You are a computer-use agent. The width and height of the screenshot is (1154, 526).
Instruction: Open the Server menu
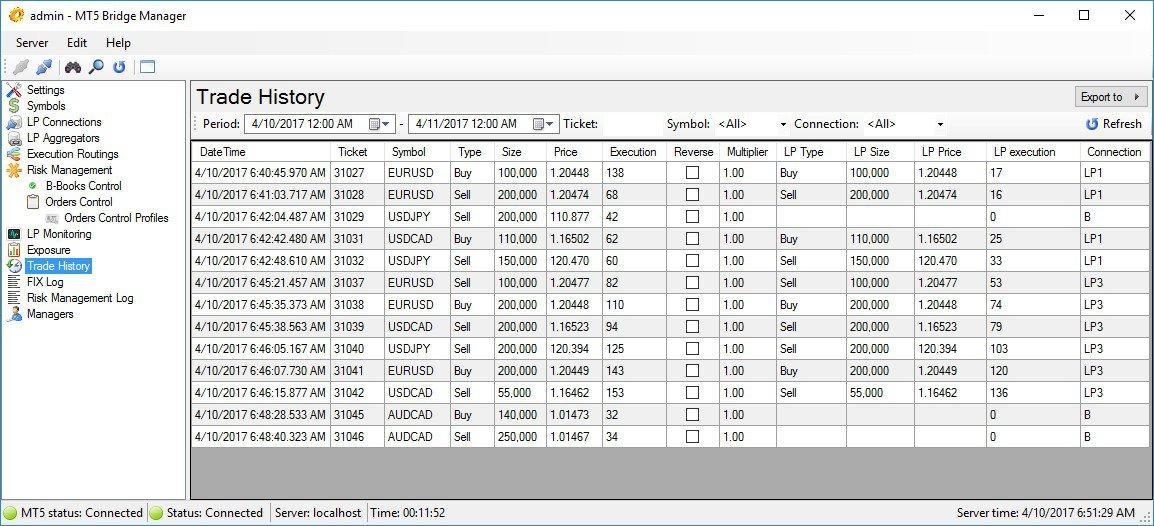tap(32, 43)
